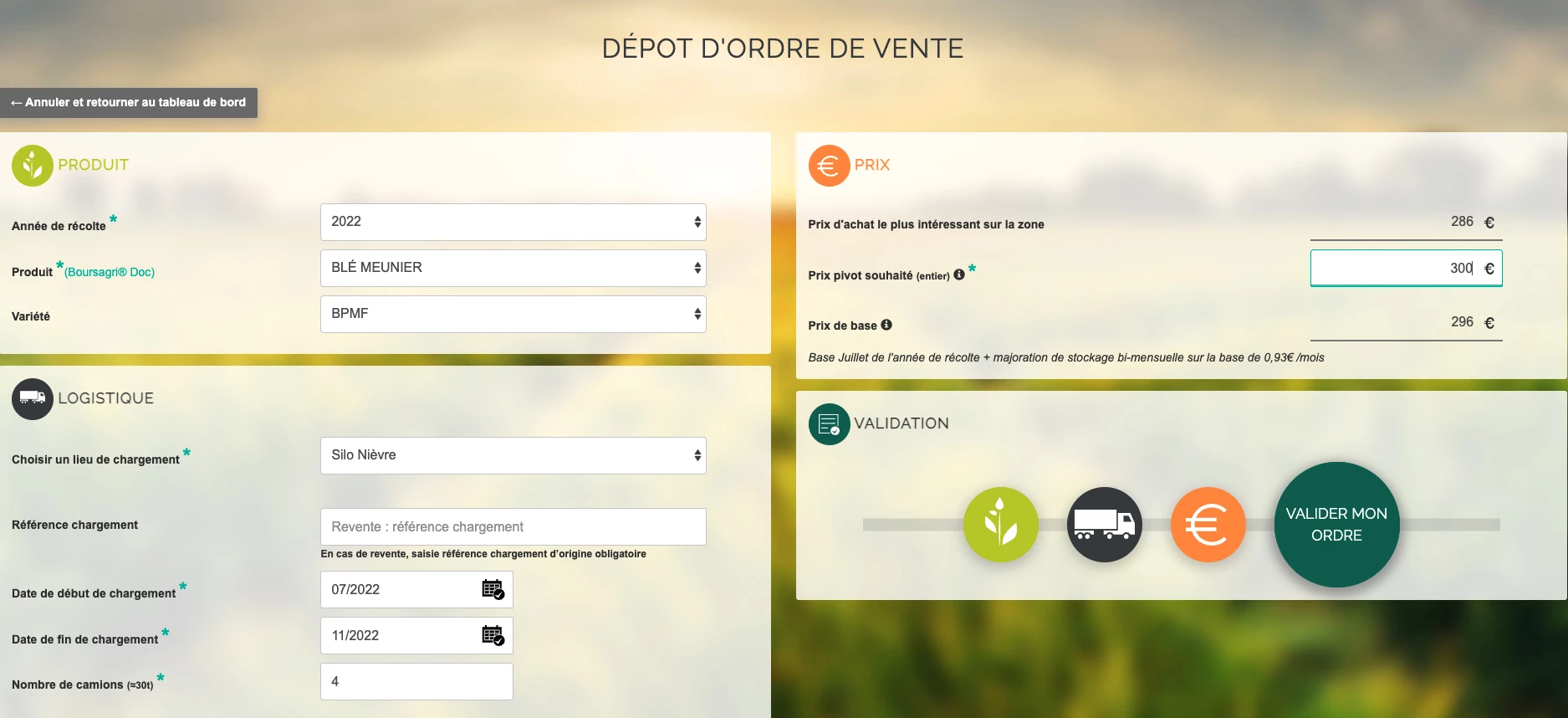Click Annuler et retourner au tableau de bord

click(129, 103)
